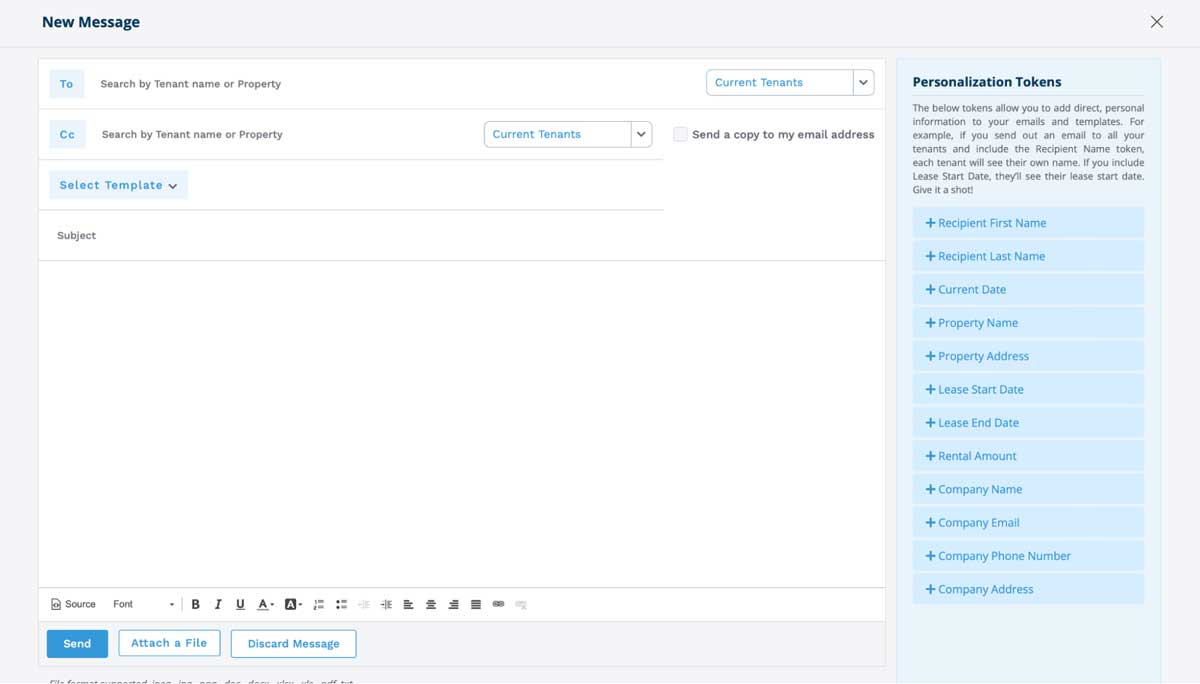Enable 'Send a copy to my email address'
1200x684 pixels.
[x=680, y=134]
